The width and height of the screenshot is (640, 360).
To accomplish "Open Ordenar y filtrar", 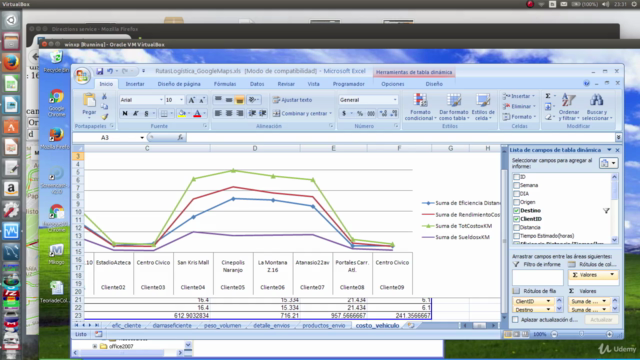I will (569, 107).
